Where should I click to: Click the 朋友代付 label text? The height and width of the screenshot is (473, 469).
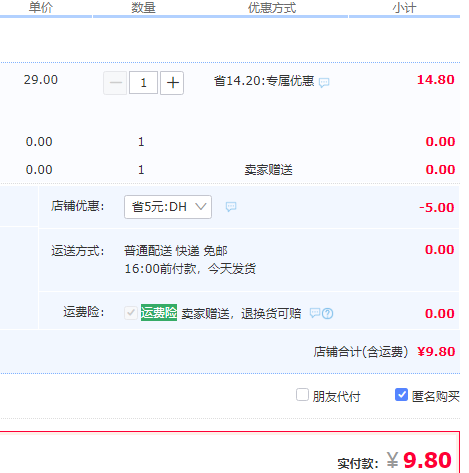point(336,396)
